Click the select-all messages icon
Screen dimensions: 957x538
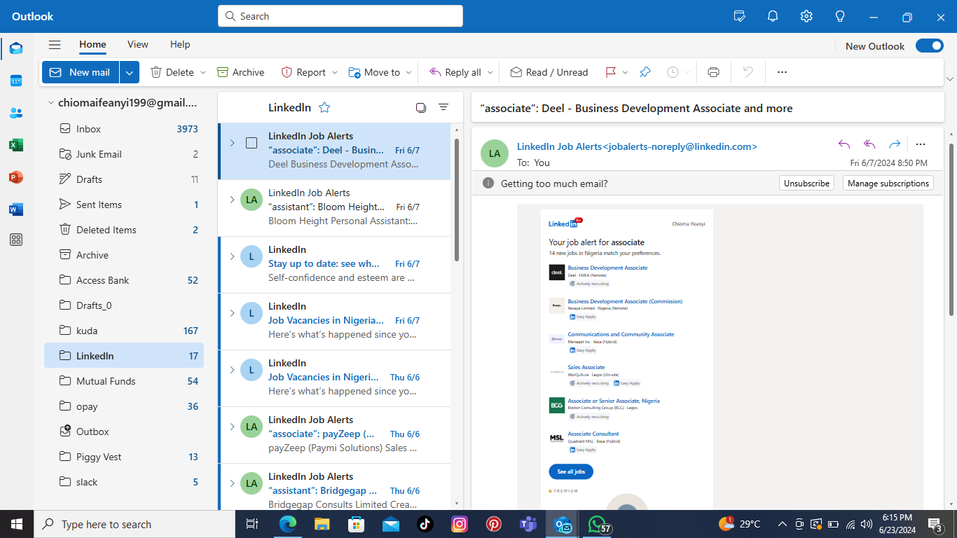421,107
